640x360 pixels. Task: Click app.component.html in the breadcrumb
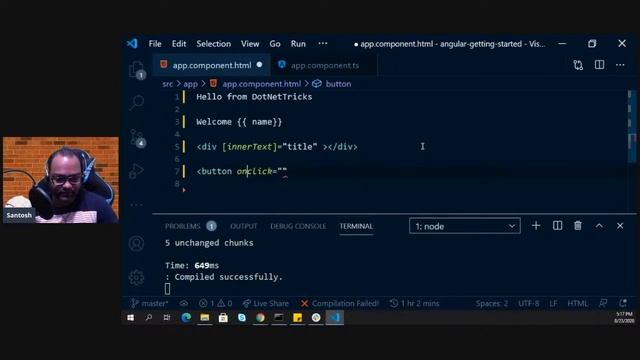point(262,84)
